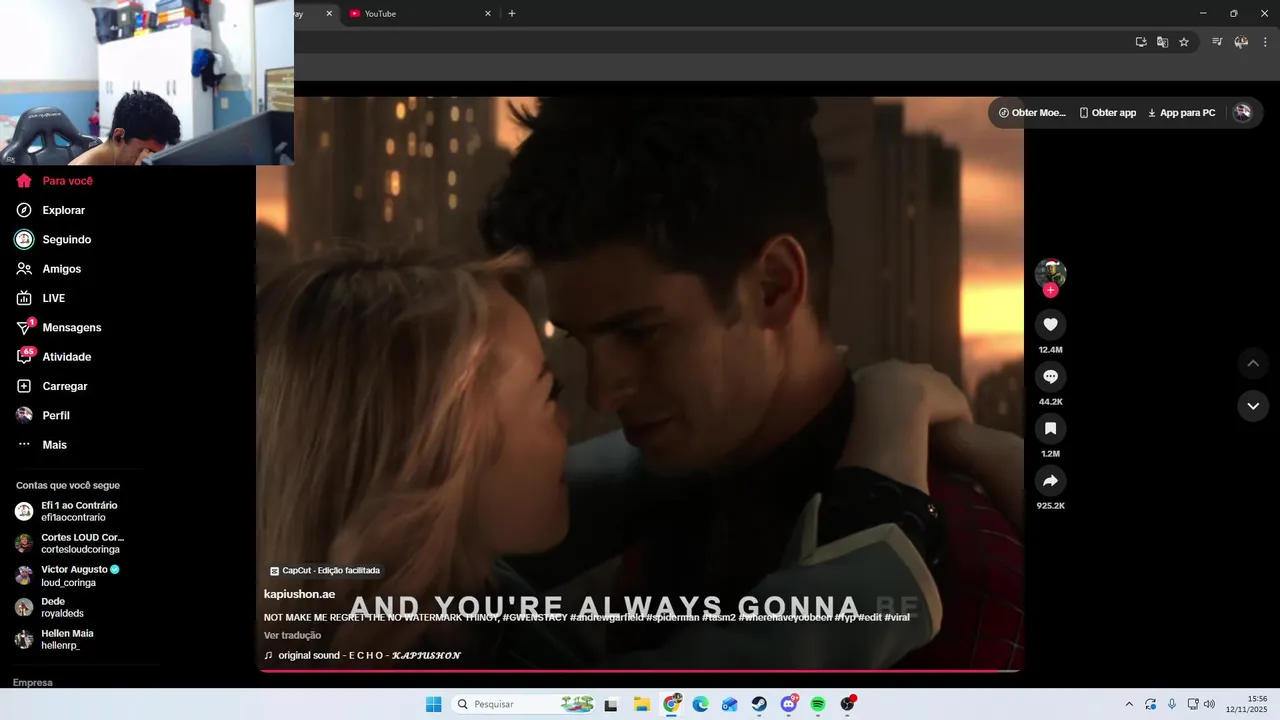Open a new browser tab
The height and width of the screenshot is (720, 1280).
[512, 14]
